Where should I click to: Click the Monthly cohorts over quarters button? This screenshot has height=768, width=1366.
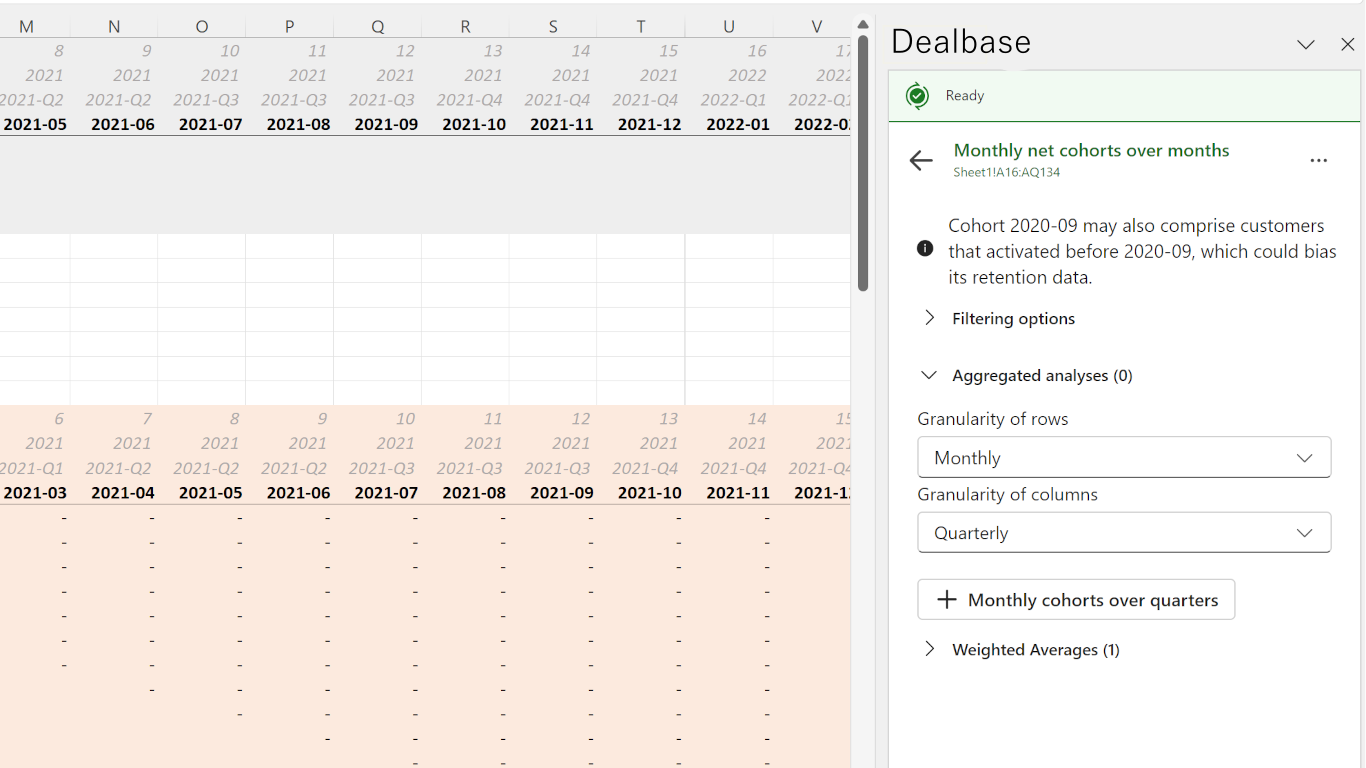(x=1076, y=600)
